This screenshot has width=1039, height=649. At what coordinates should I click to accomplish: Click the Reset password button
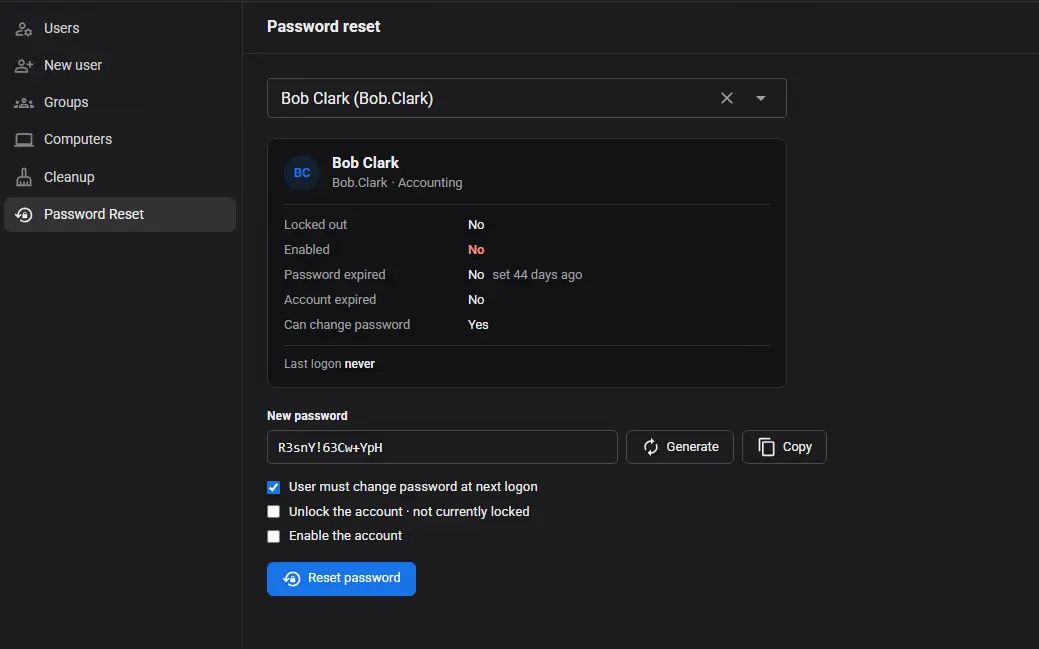pos(341,579)
